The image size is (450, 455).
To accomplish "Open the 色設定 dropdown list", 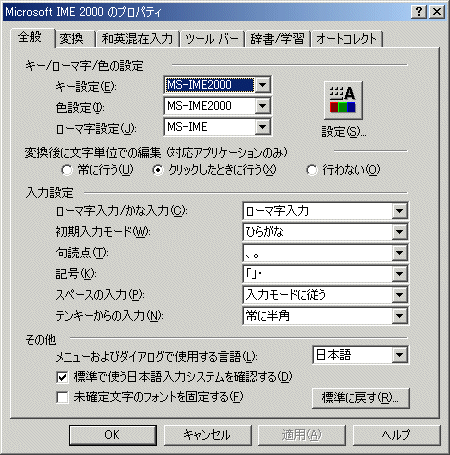I will click(x=263, y=106).
